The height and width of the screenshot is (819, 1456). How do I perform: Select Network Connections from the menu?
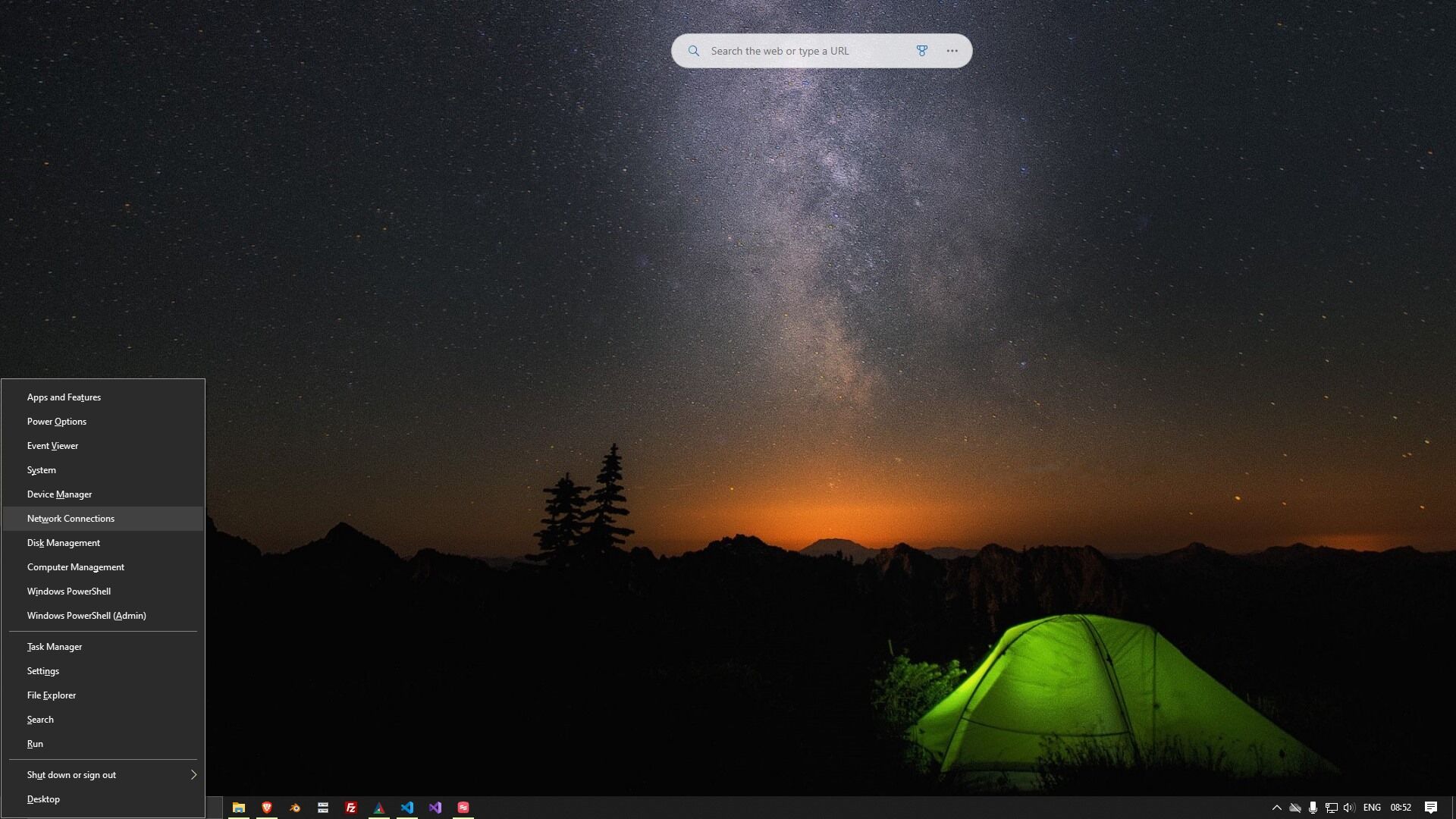[x=71, y=519]
